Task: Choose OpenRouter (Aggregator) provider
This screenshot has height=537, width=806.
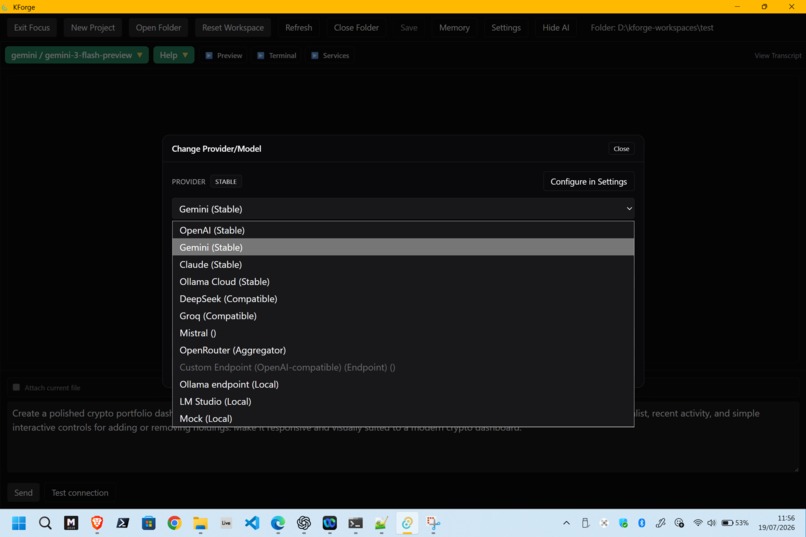Action: click(x=403, y=350)
